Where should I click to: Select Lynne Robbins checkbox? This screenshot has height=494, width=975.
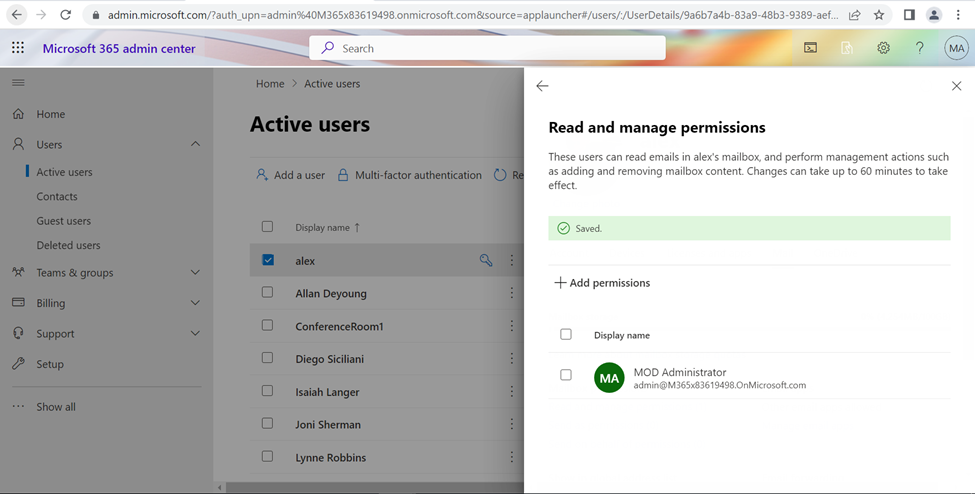tap(267, 456)
